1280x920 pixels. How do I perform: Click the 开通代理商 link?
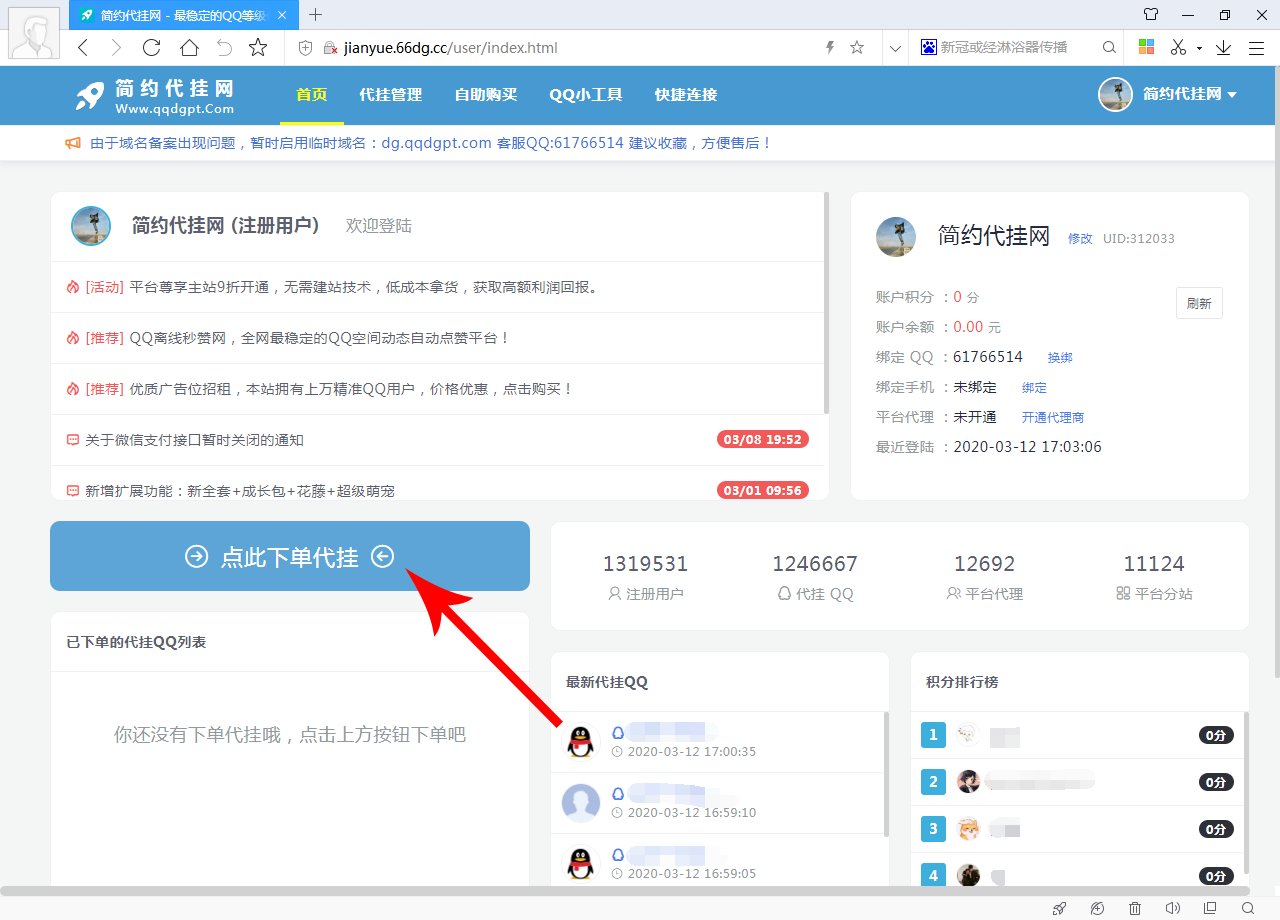pyautogui.click(x=1053, y=417)
